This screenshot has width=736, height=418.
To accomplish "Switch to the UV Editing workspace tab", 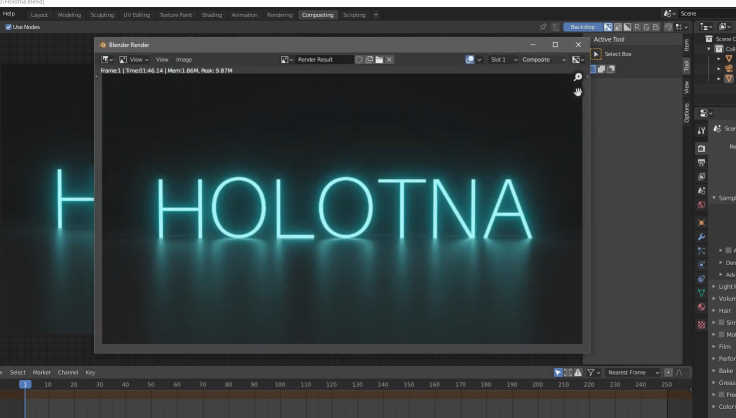I will 137,15.
